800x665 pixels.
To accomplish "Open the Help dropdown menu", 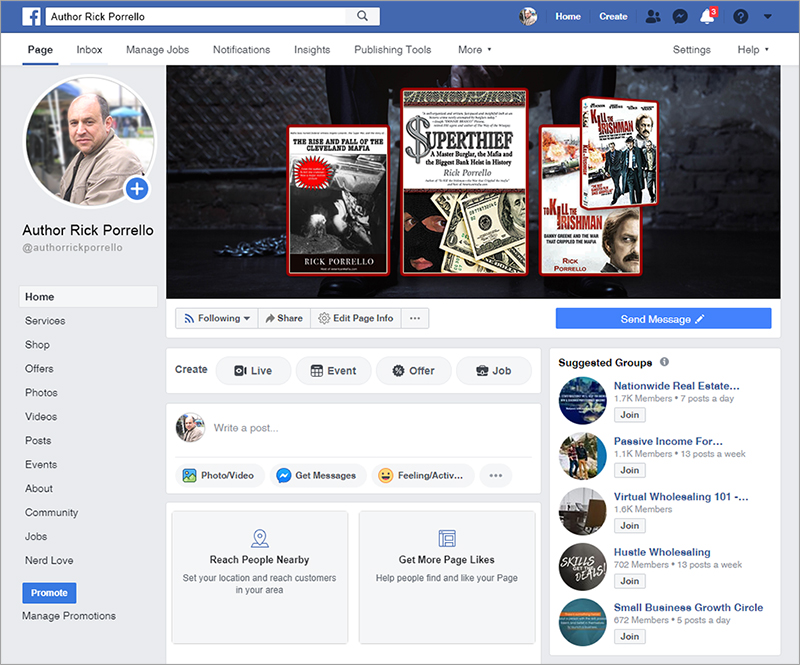I will pyautogui.click(x=753, y=50).
